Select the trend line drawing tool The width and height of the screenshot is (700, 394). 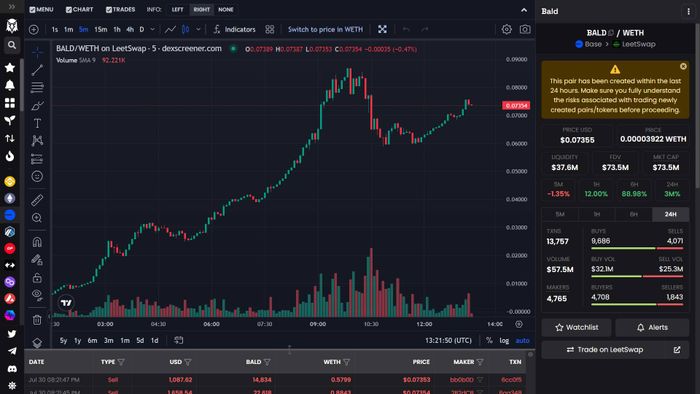[x=38, y=69]
